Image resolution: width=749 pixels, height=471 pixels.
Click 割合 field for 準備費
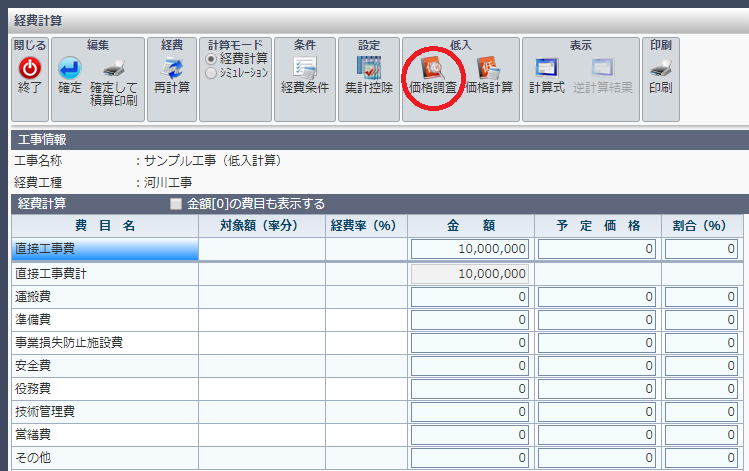pyautogui.click(x=701, y=320)
